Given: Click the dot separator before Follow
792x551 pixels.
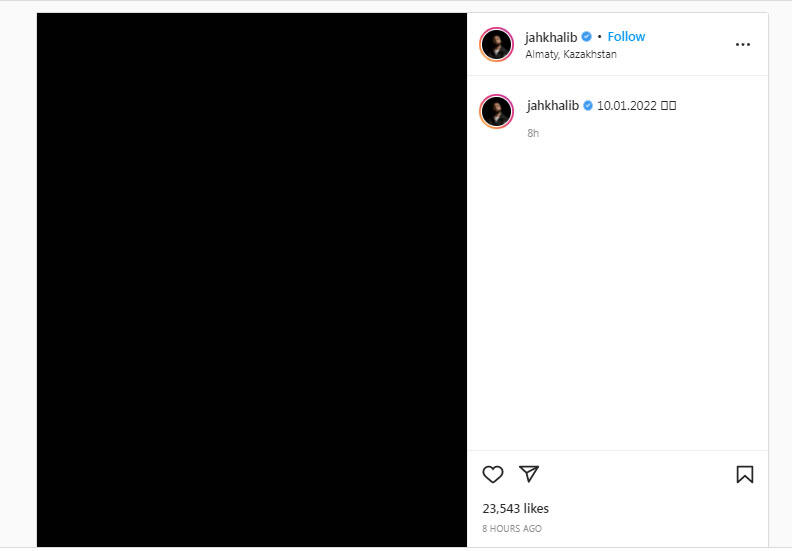Looking at the screenshot, I should 600,37.
